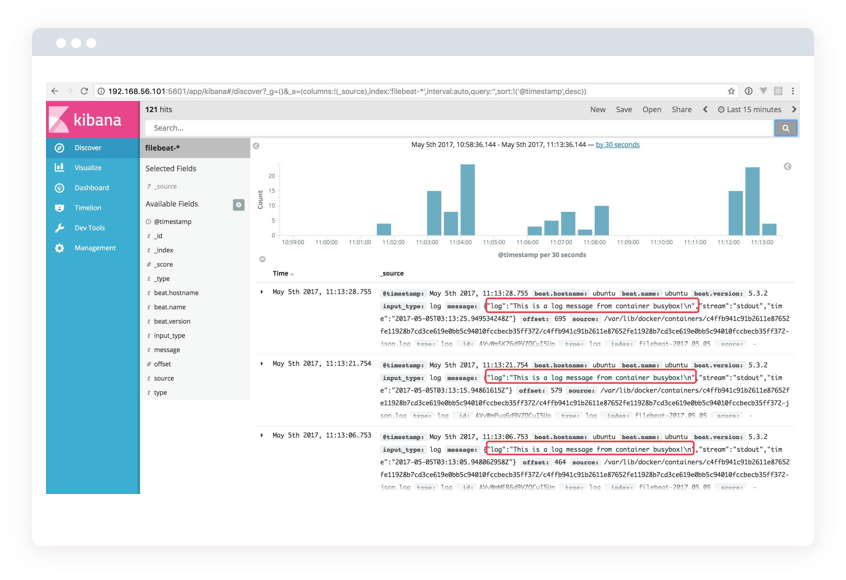
Task: Expand the 11:13:06.753 log row
Action: (x=262, y=435)
